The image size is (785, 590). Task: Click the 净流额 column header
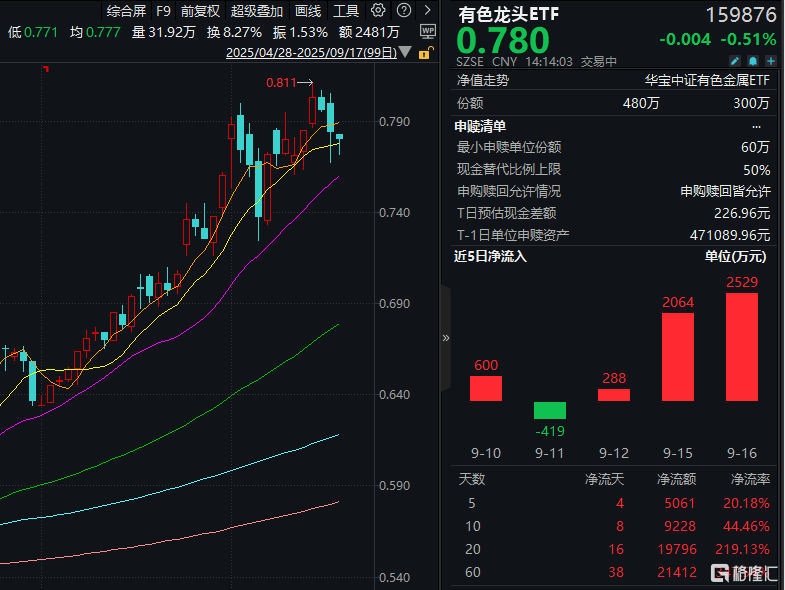676,479
